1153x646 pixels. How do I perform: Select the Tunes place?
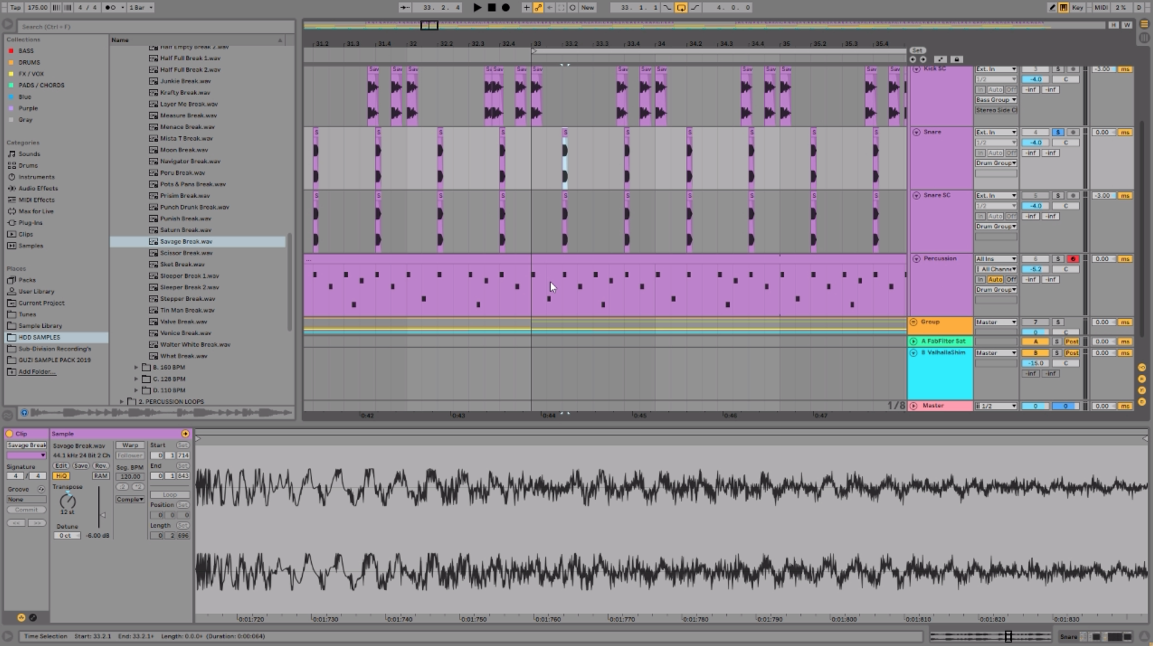click(x=27, y=315)
